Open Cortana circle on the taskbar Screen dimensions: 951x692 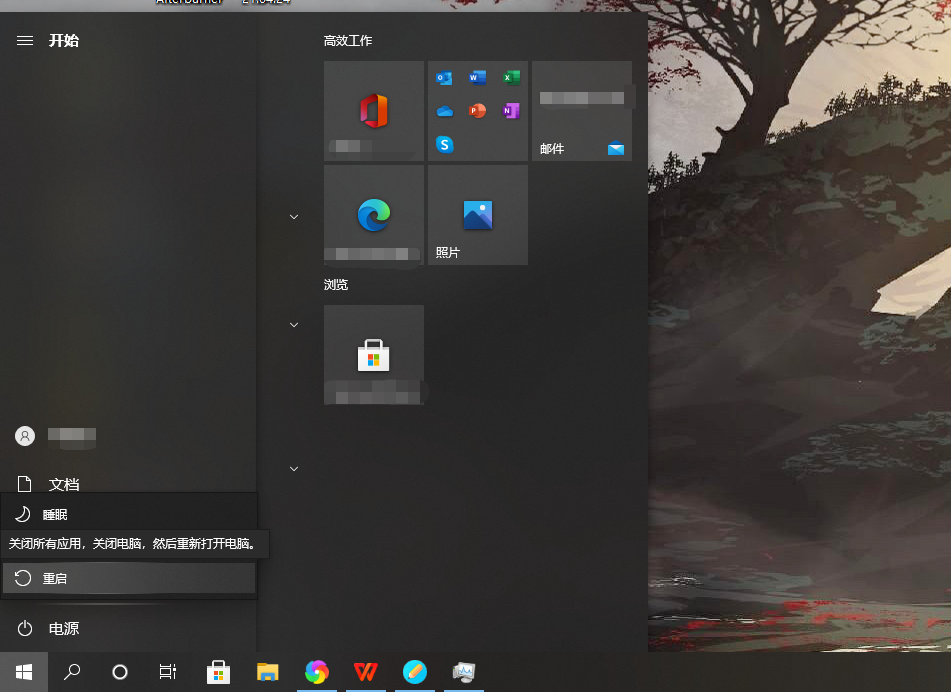pyautogui.click(x=120, y=672)
